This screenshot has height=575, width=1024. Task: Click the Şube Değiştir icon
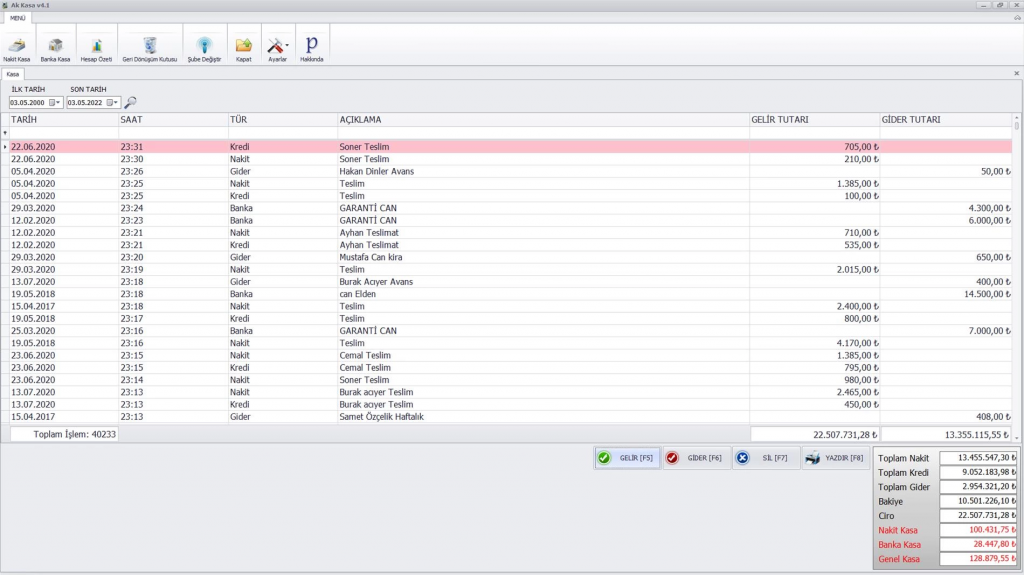click(204, 46)
